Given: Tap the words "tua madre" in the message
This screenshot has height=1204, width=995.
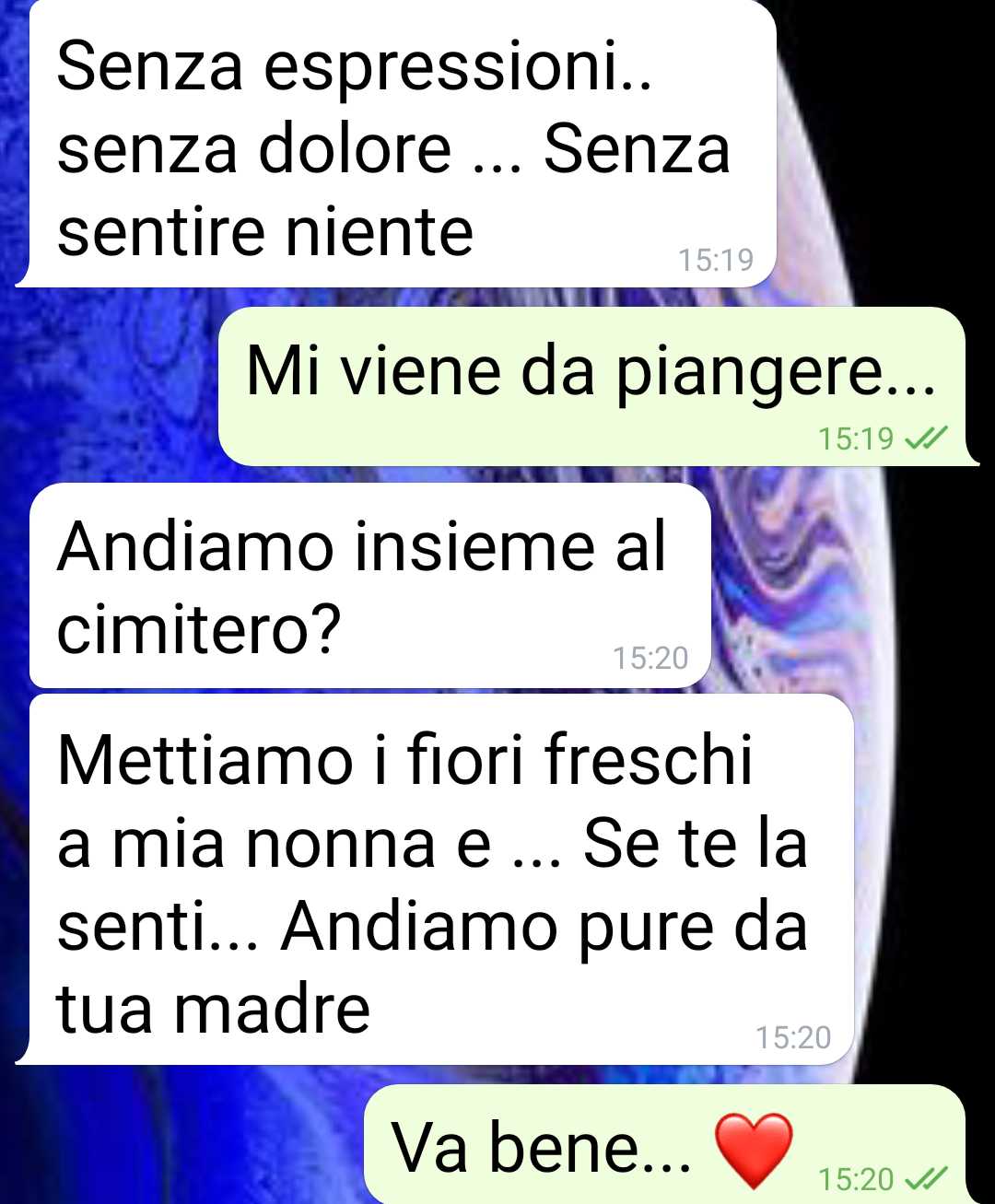Looking at the screenshot, I should point(214,1009).
